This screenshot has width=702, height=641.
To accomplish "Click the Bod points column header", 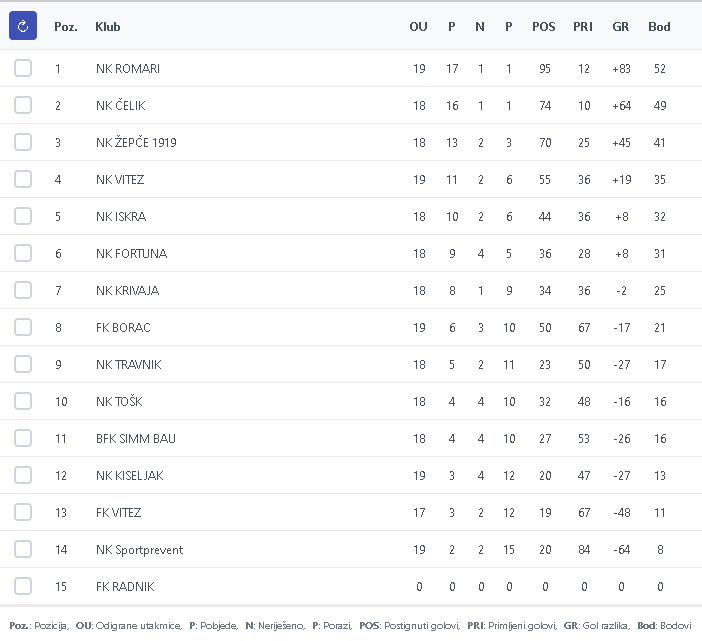I will (659, 27).
